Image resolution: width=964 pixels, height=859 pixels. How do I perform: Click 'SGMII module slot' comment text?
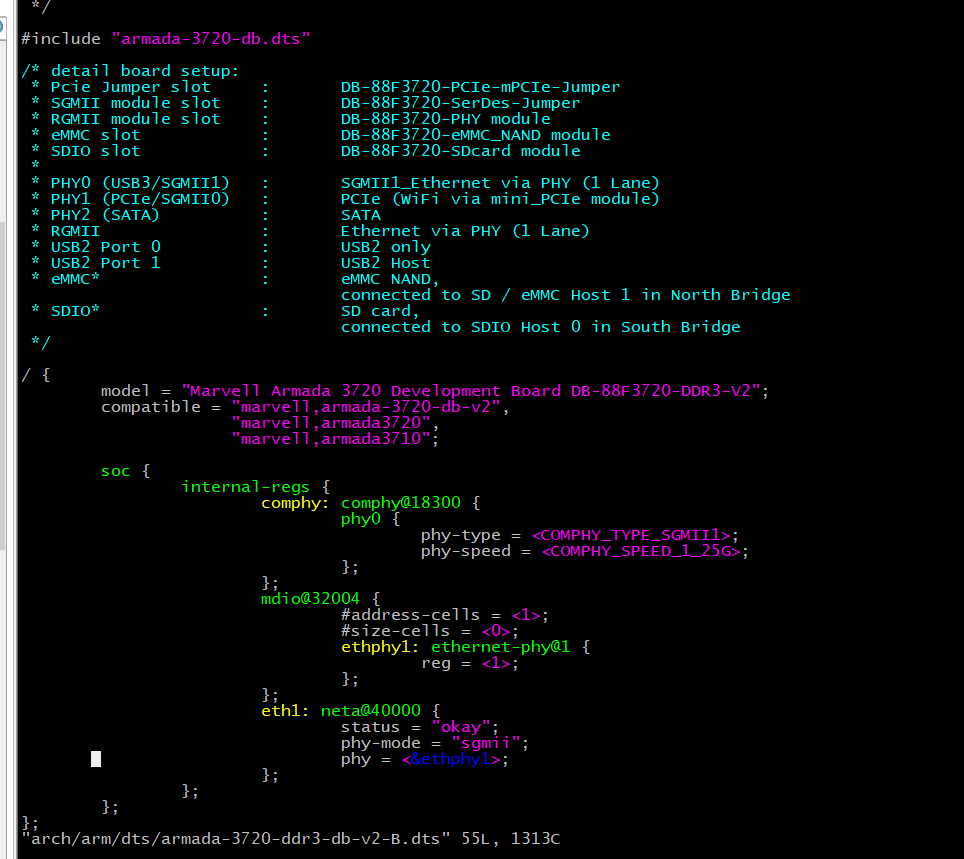[135, 103]
